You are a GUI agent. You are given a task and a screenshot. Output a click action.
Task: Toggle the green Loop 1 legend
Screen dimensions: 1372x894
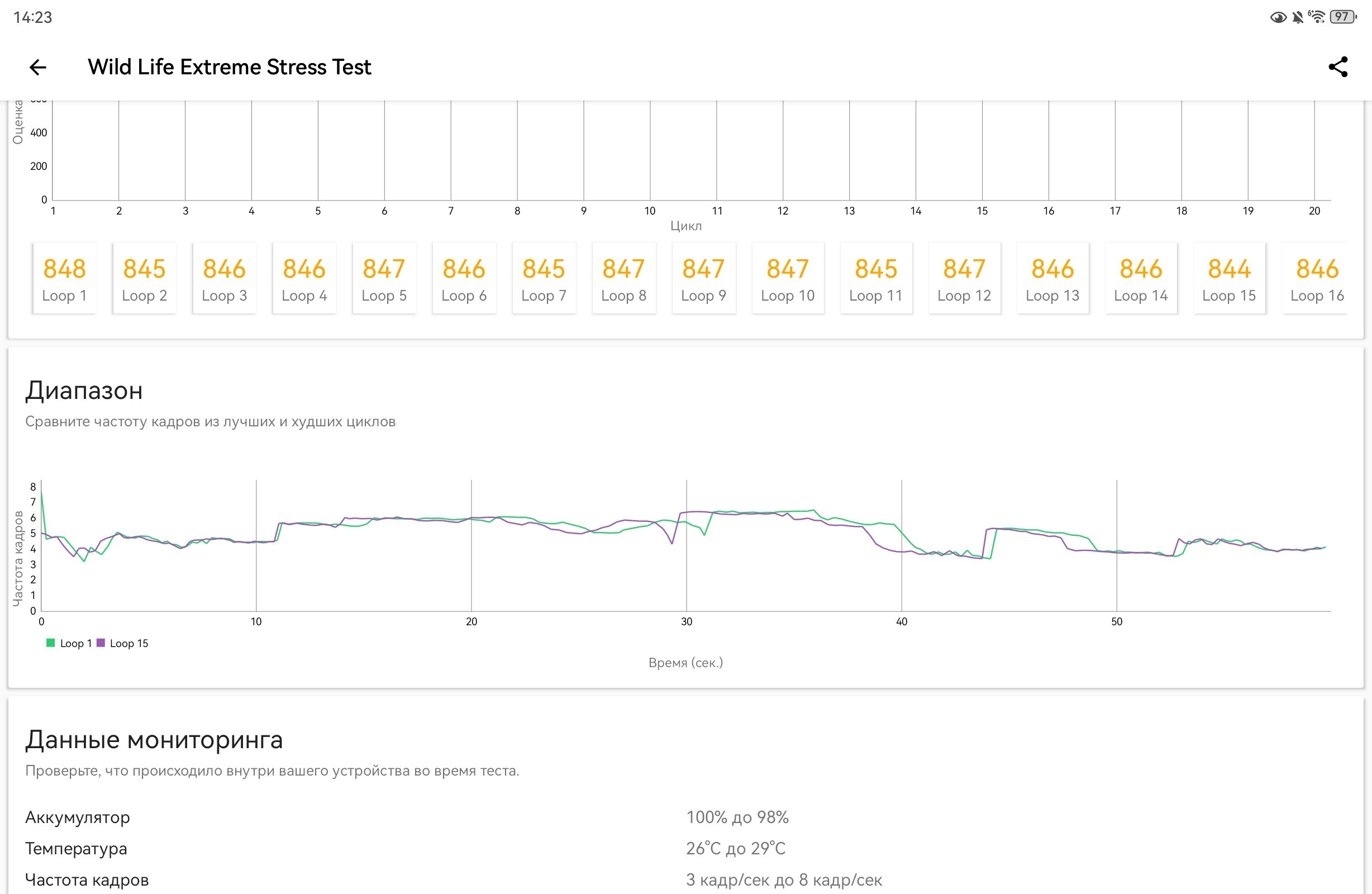click(x=69, y=643)
